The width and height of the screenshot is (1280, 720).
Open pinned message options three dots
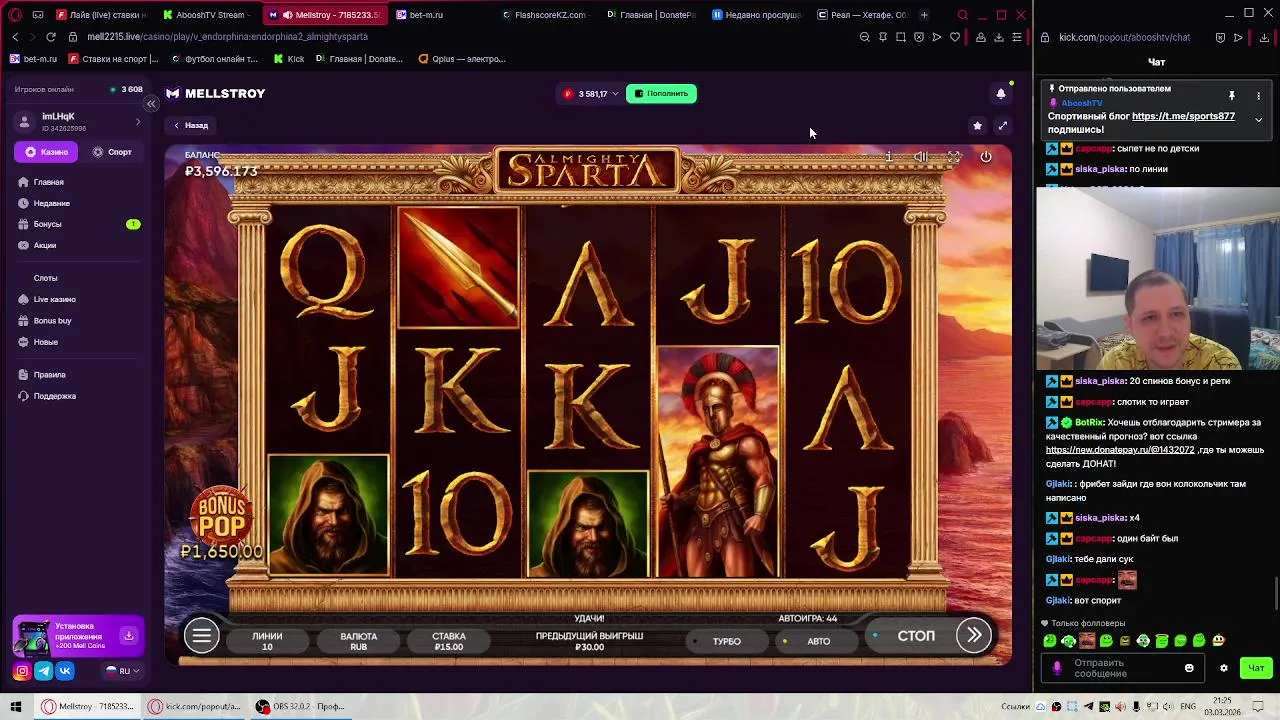[1258, 96]
